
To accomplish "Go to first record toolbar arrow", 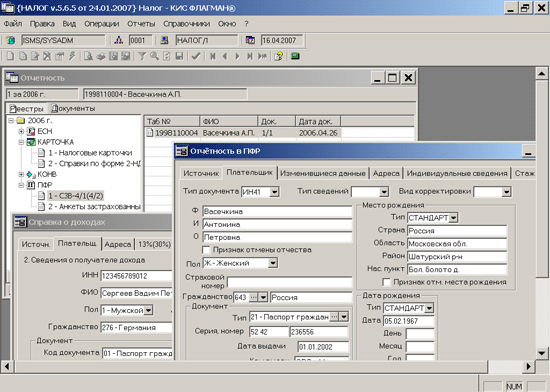I will click(x=213, y=56).
